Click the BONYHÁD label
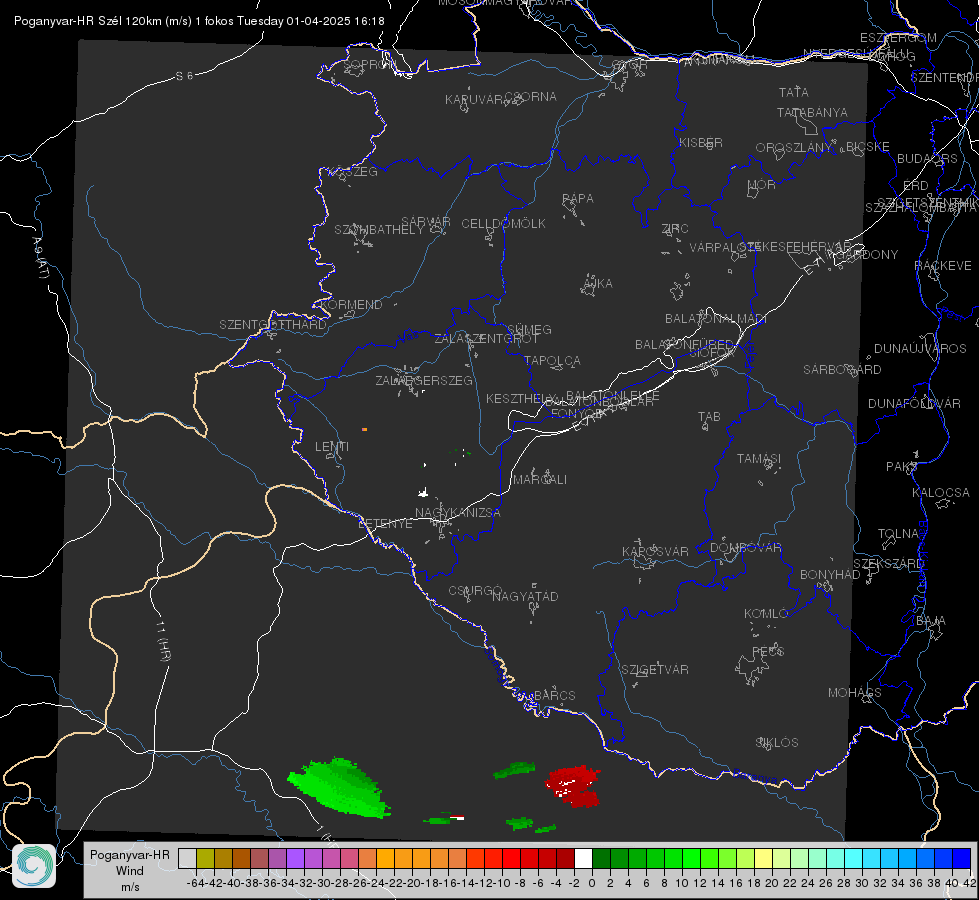Image resolution: width=979 pixels, height=900 pixels. (x=830, y=575)
